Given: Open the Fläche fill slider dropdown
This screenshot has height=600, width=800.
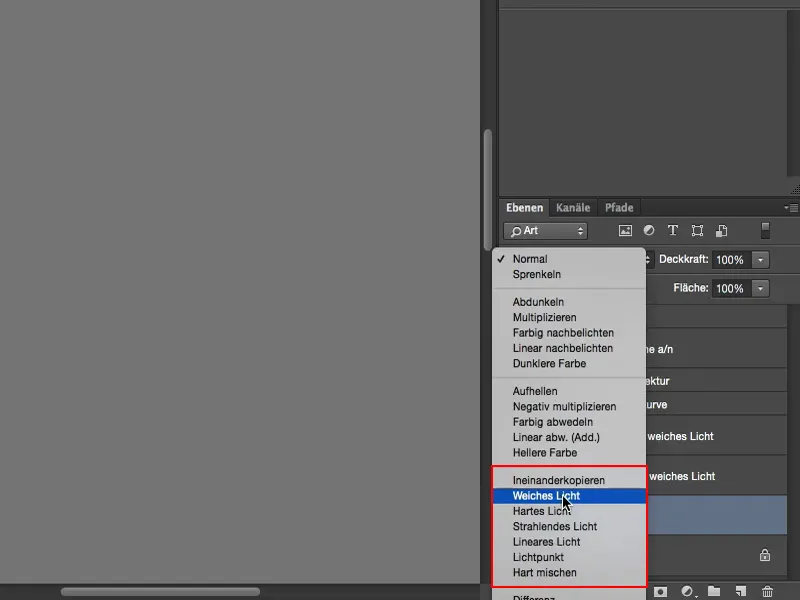Looking at the screenshot, I should pos(760,288).
